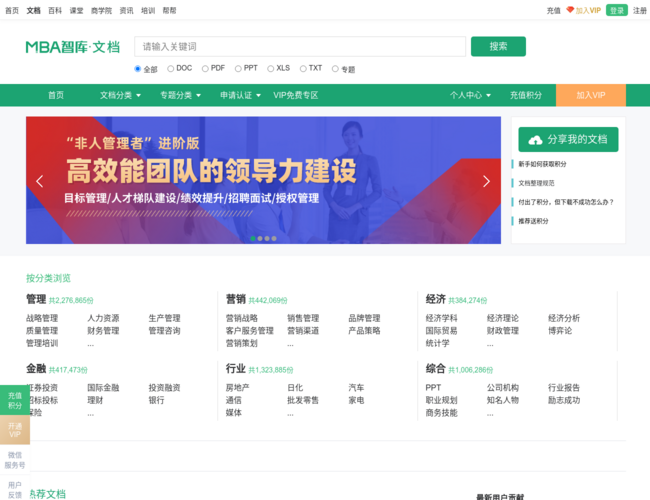The image size is (650, 500).
Task: Select the 专题 radio option
Action: click(x=335, y=69)
